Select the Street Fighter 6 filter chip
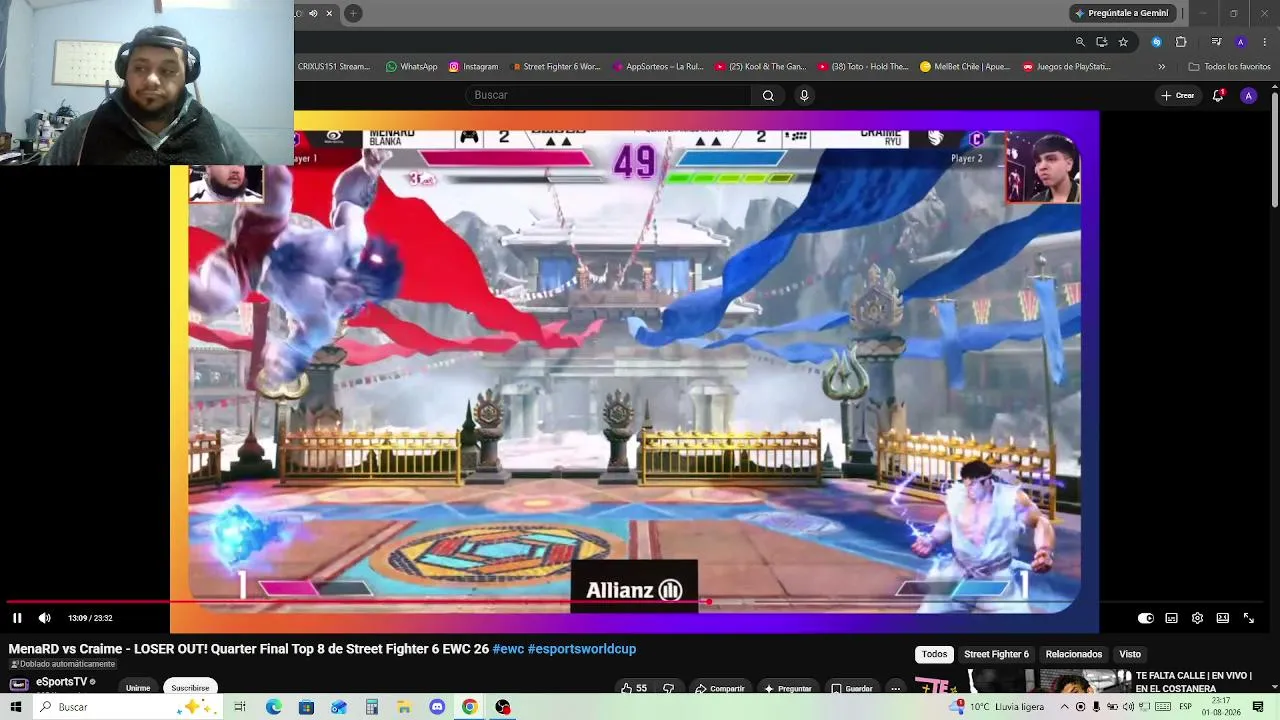 click(x=996, y=654)
